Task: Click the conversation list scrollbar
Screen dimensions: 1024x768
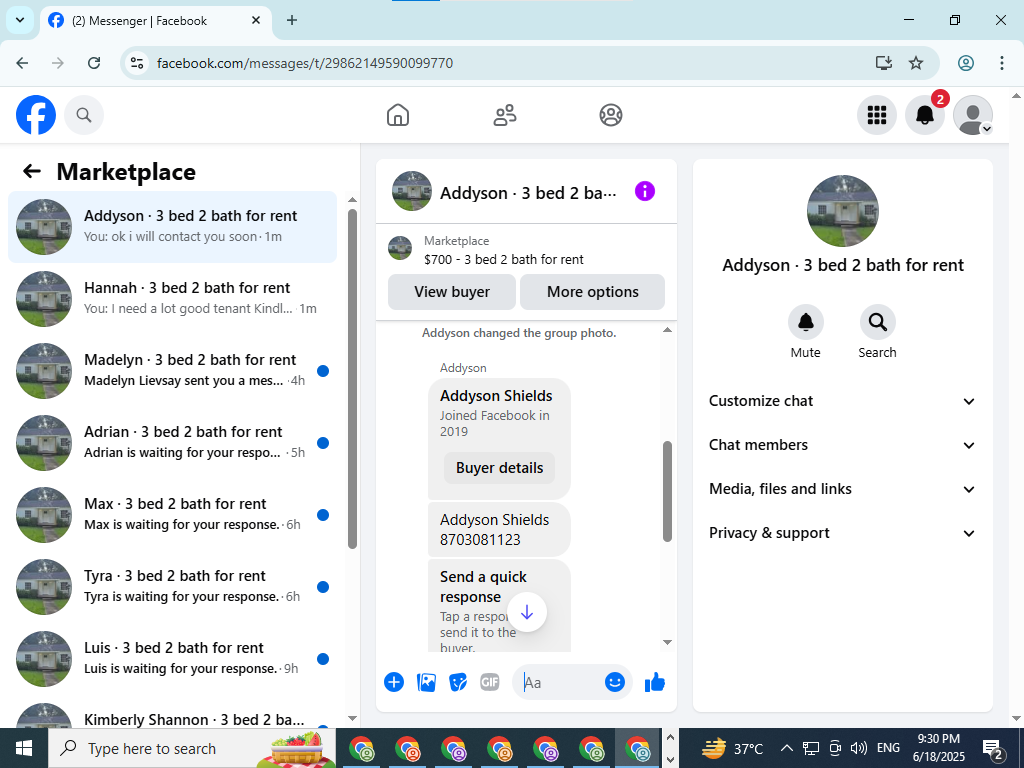Action: point(353,379)
